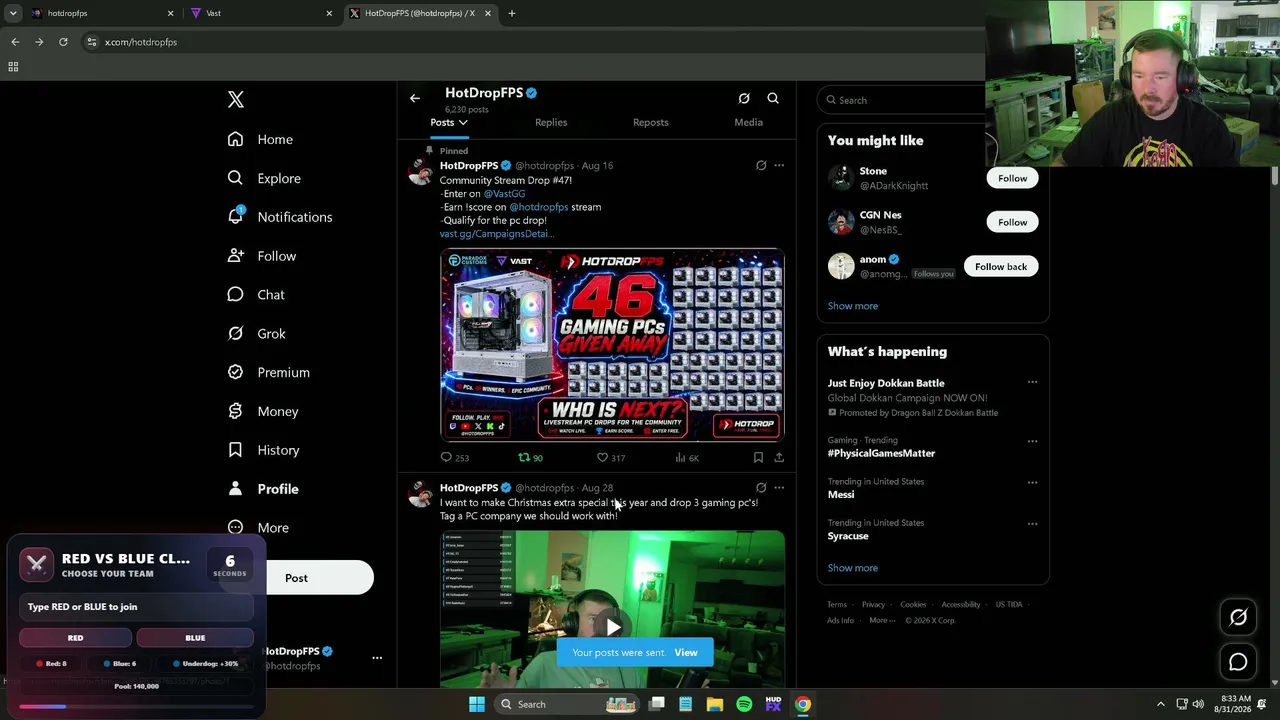Viewport: 1280px width, 720px height.
Task: Open more options for #PhysicalGamesMatter trend
Action: pos(1032,441)
